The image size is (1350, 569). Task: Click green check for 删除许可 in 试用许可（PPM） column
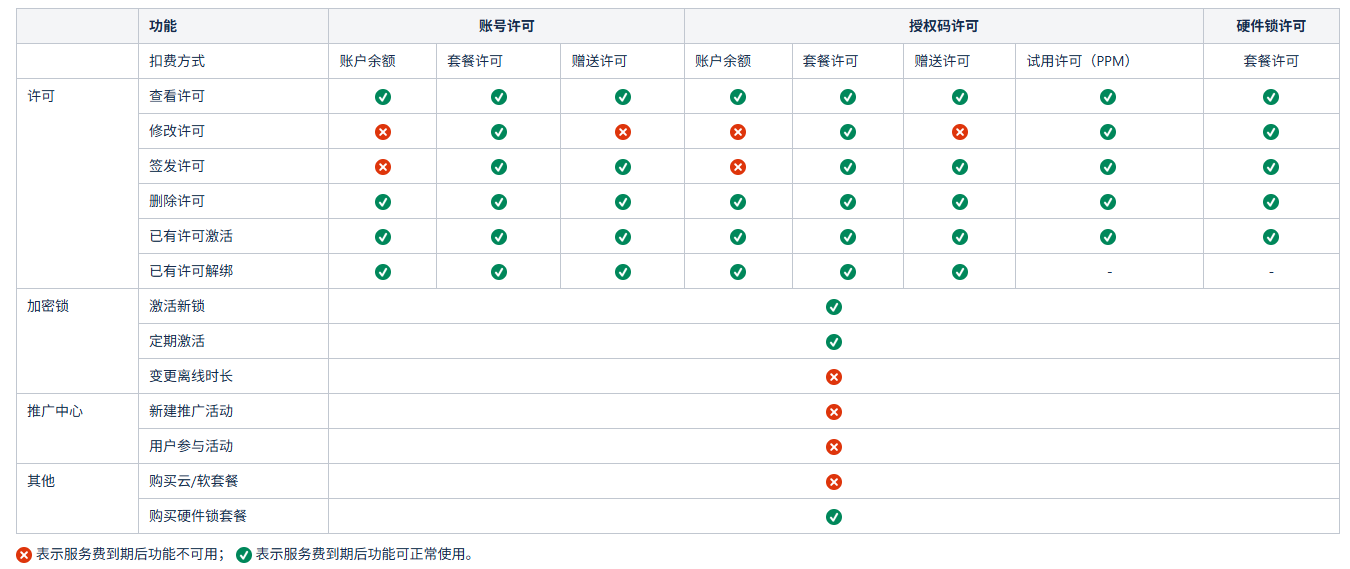1108,202
